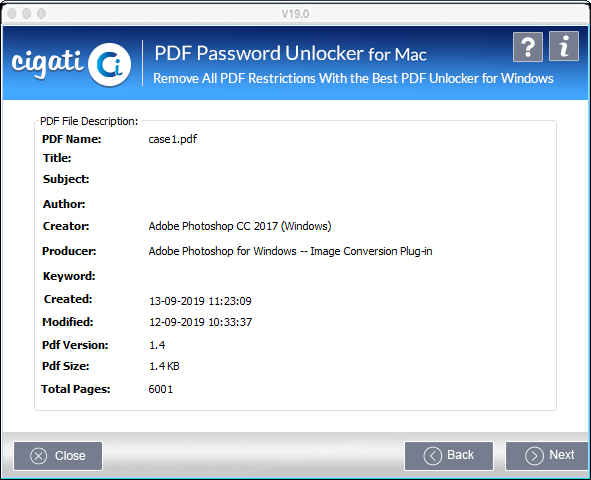
Task: Click the Cigati round logo
Action: click(110, 65)
